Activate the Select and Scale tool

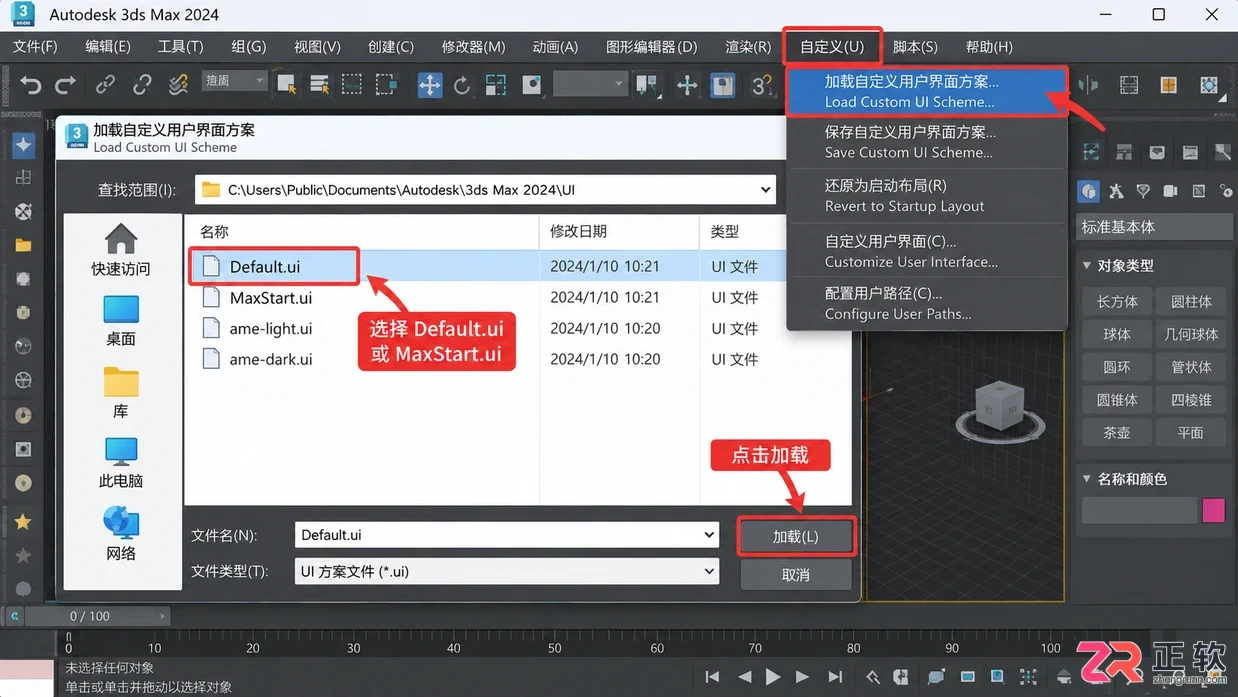(x=496, y=85)
